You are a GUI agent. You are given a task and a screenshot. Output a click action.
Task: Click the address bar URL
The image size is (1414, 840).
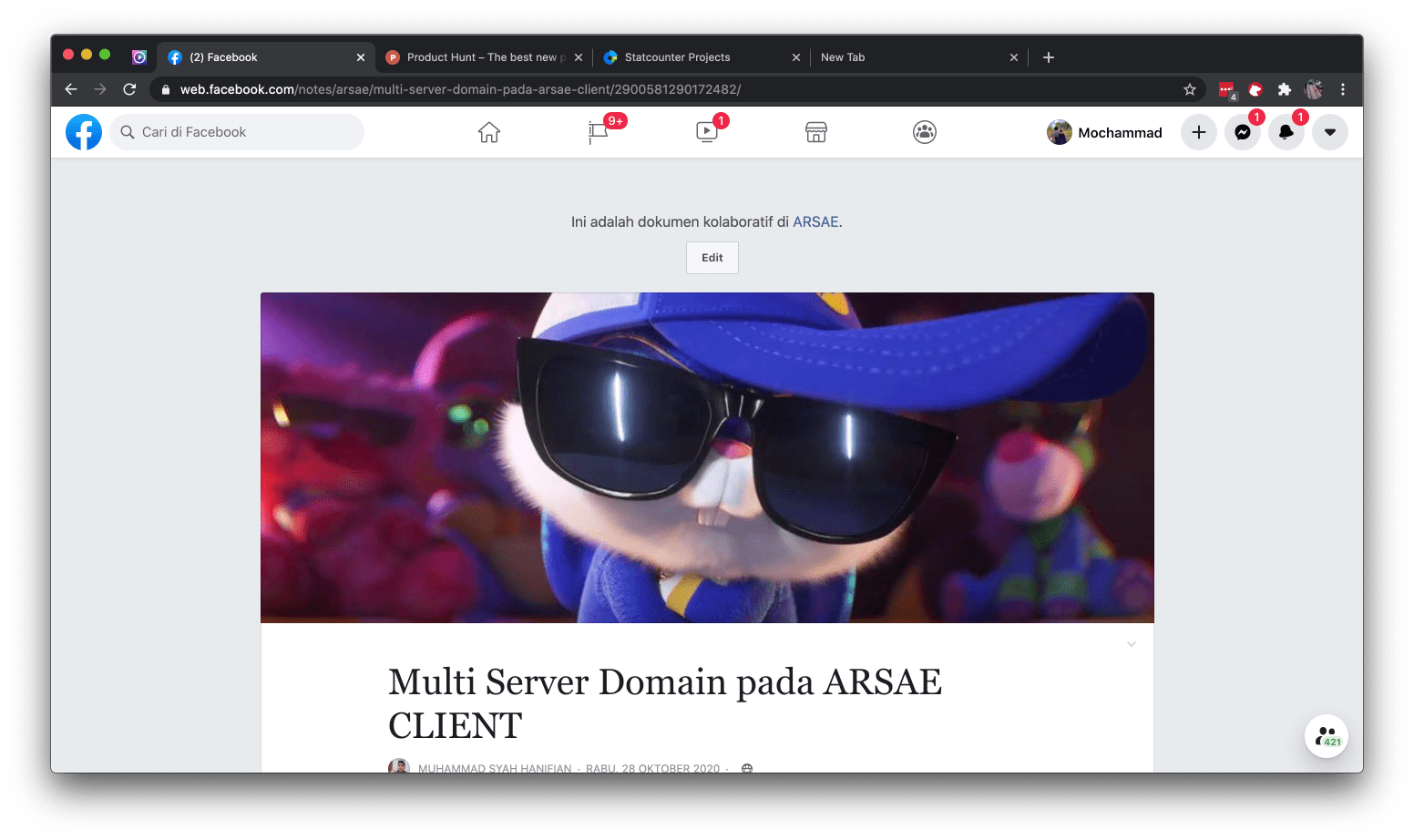pos(460,89)
